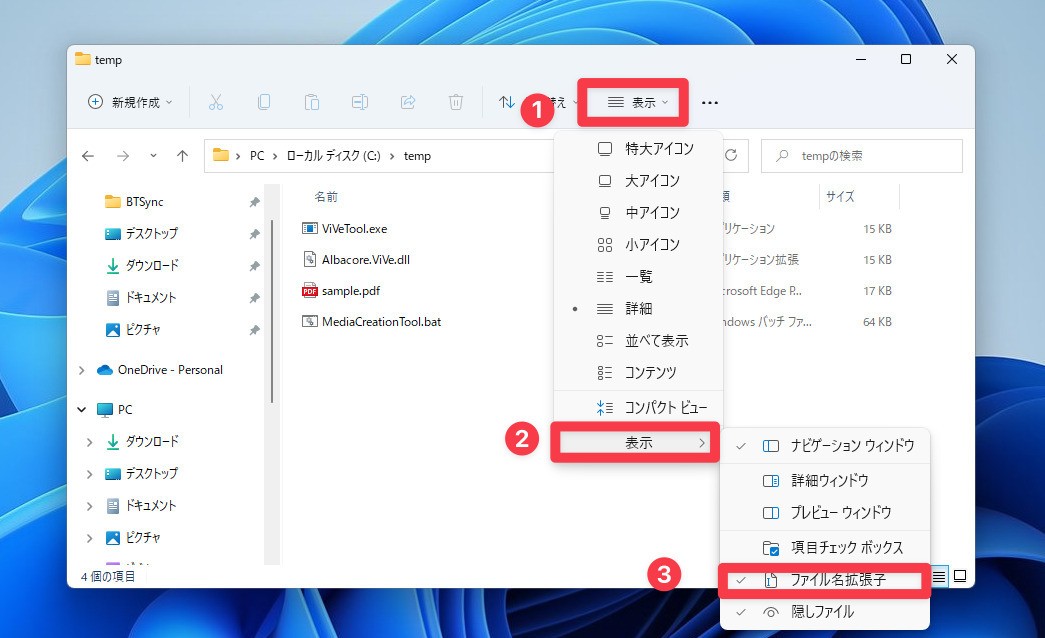This screenshot has height=638, width=1045.
Task: Click the tempの検索 search box
Action: [862, 156]
